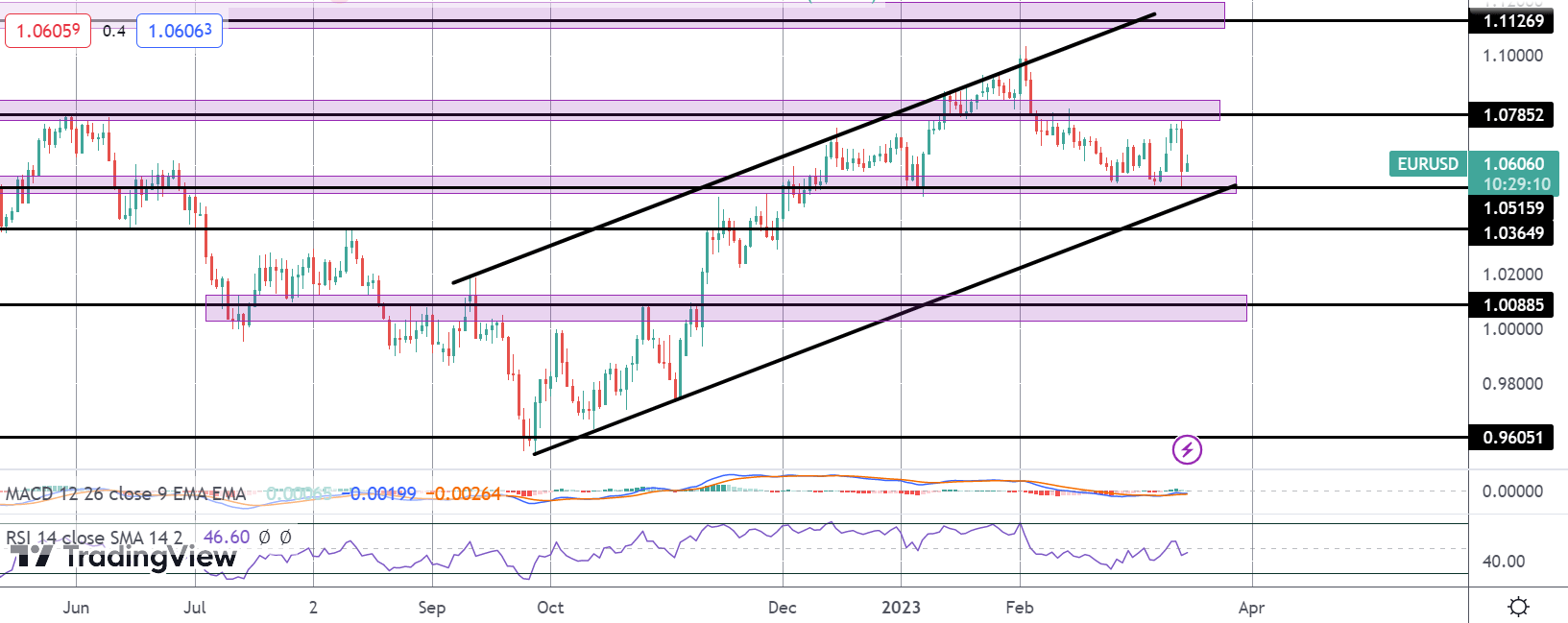Screen dimensions: 1568x623
Task: Select the upper ascending channel trend line
Action: pos(803,149)
